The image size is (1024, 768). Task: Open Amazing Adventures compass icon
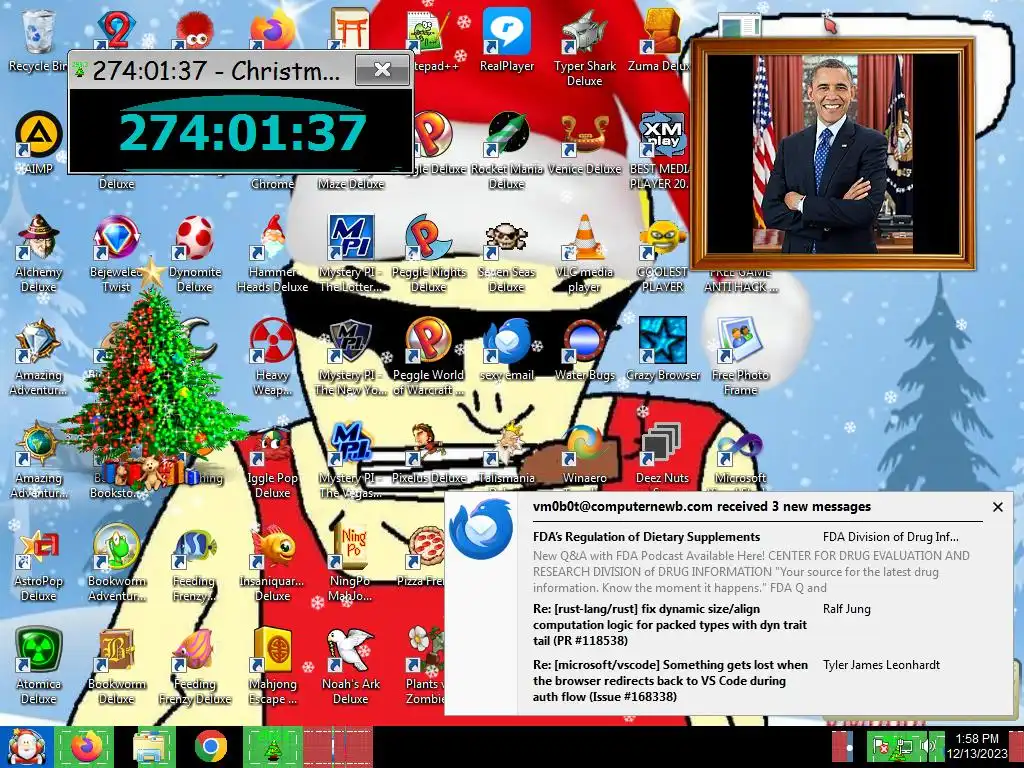tap(39, 460)
